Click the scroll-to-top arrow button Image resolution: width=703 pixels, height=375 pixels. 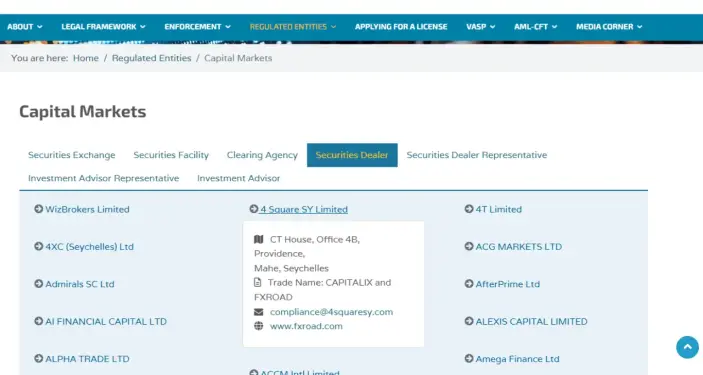(687, 347)
